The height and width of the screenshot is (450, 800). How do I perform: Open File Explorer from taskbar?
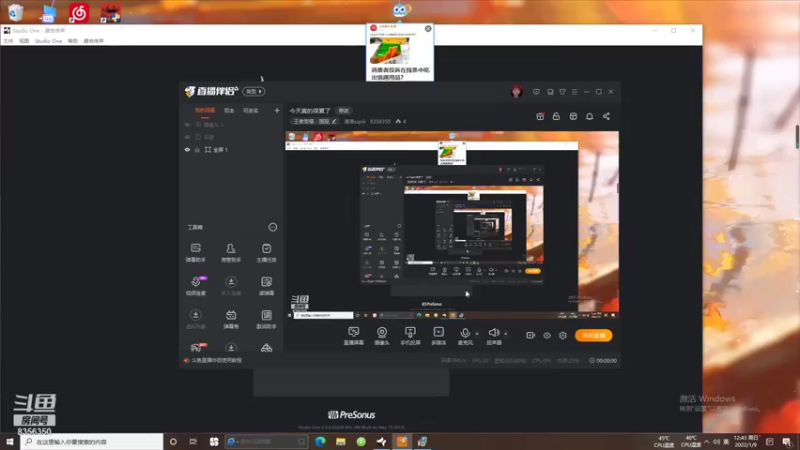point(341,441)
